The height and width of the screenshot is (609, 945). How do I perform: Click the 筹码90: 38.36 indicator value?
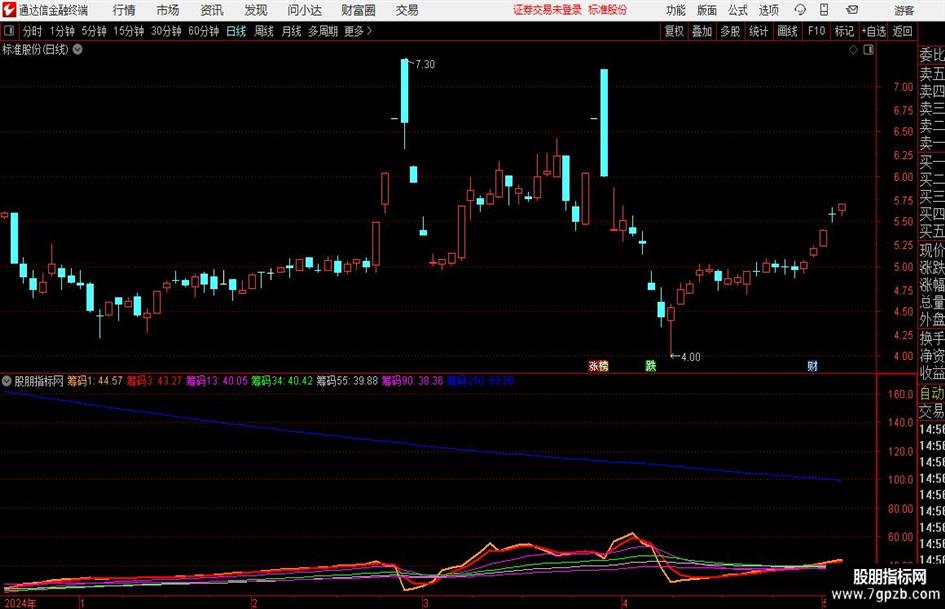click(x=412, y=380)
